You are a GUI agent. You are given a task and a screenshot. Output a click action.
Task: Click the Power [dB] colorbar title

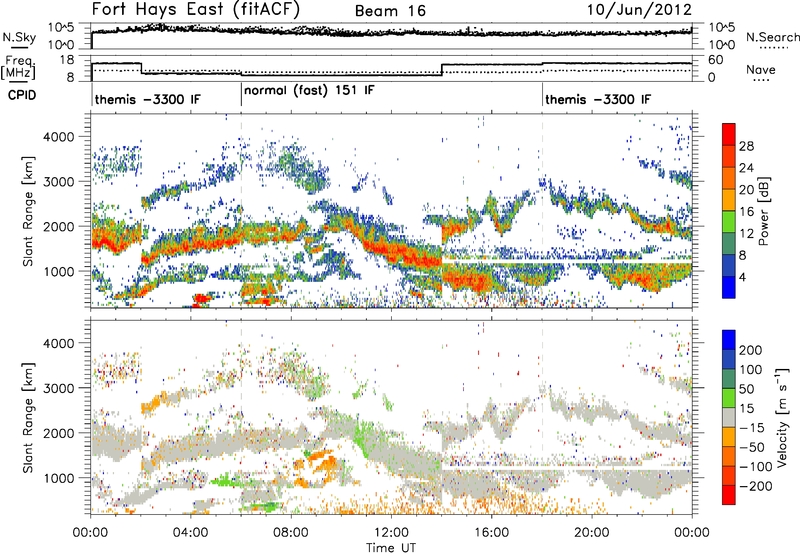pos(763,211)
